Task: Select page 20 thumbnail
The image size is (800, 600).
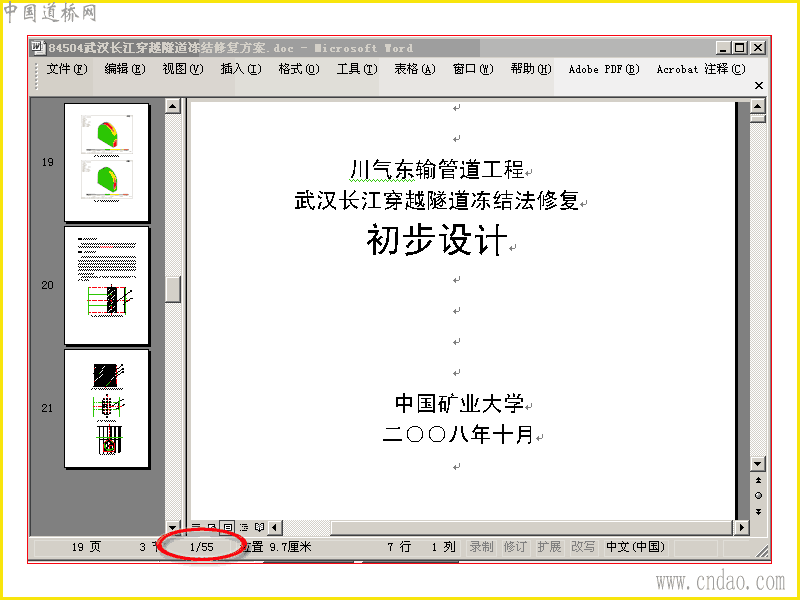Action: (107, 285)
